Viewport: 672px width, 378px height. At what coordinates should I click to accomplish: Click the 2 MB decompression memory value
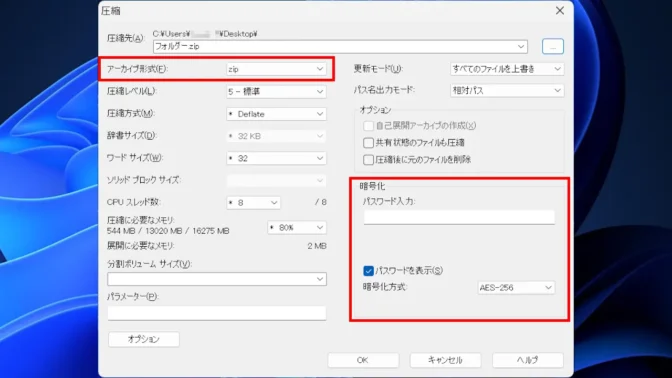pos(317,246)
